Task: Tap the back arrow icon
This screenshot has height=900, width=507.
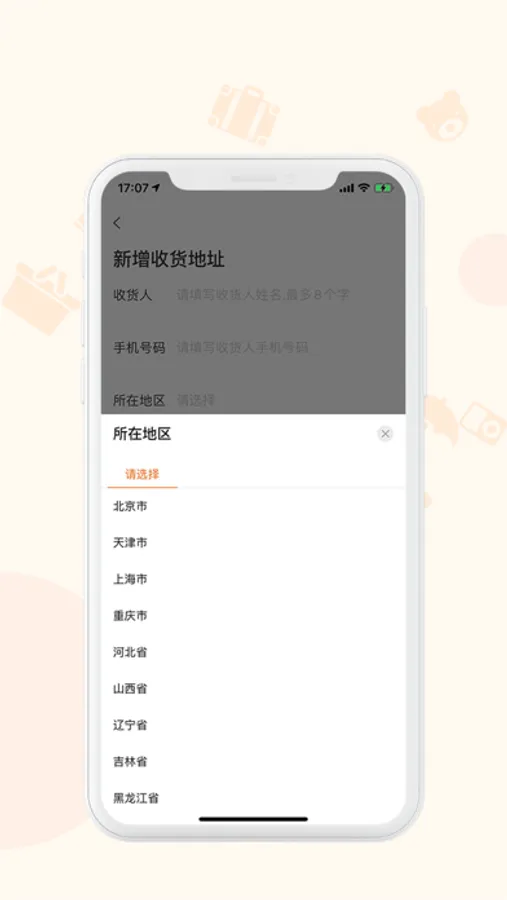Action: pyautogui.click(x=117, y=223)
